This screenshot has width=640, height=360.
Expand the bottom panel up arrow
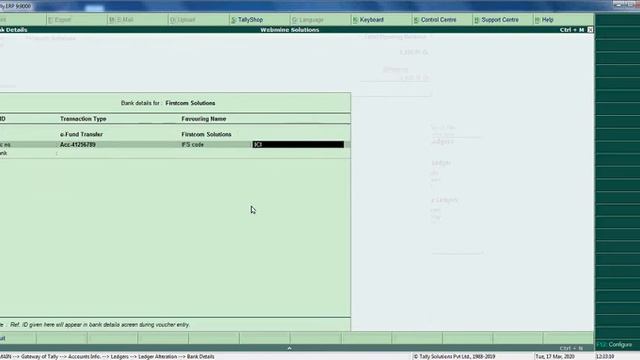[289, 348]
